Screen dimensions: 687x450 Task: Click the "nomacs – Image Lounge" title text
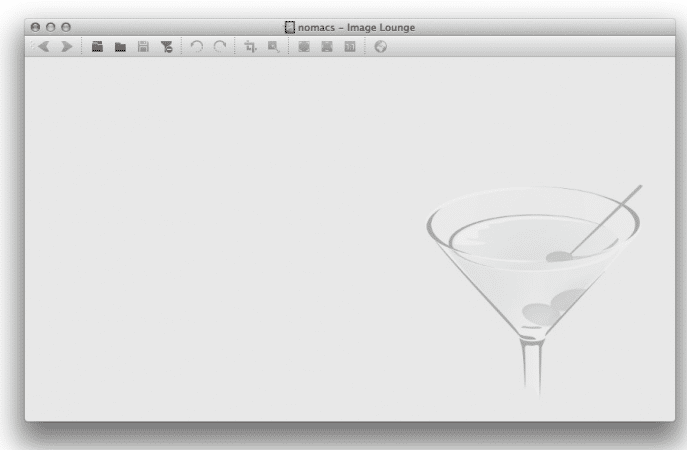(356, 27)
